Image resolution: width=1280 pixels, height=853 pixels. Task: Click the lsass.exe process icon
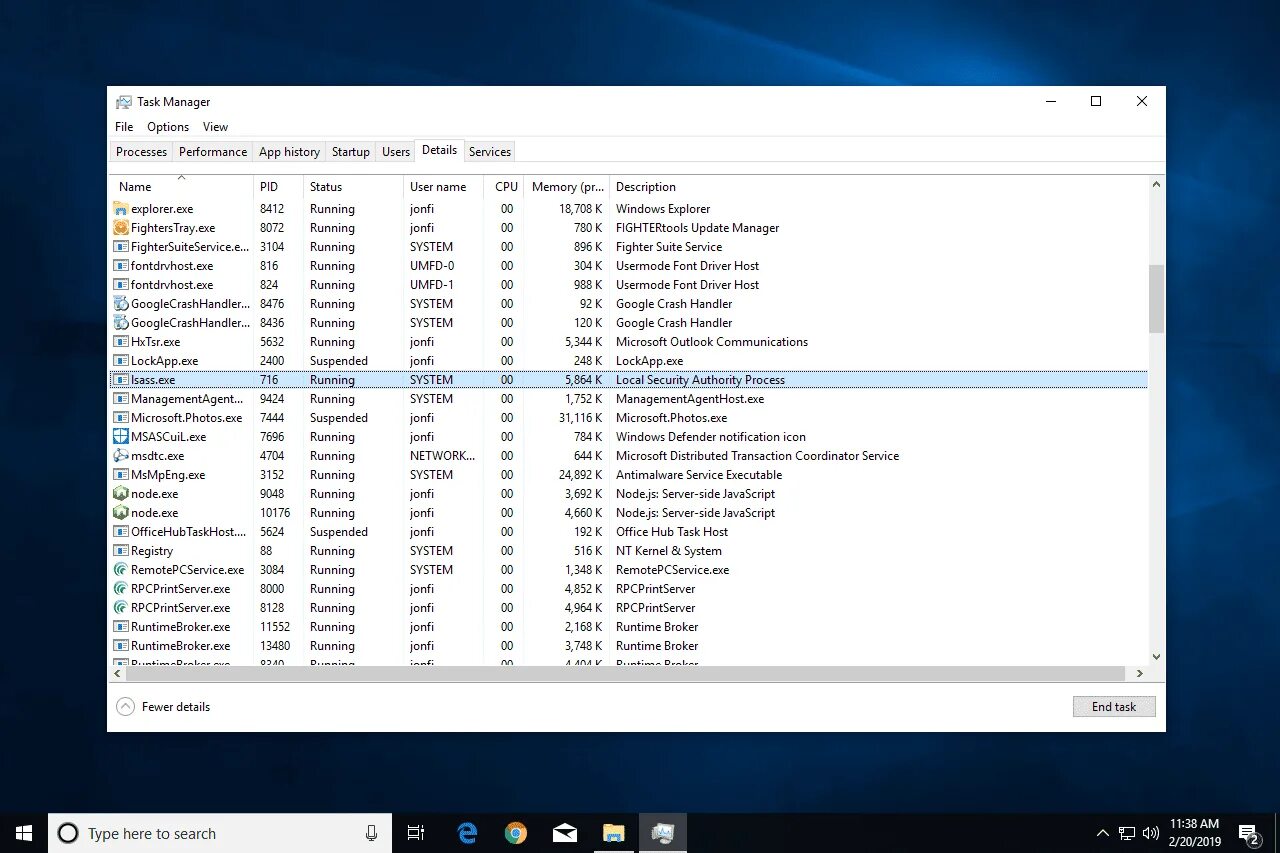(121, 380)
